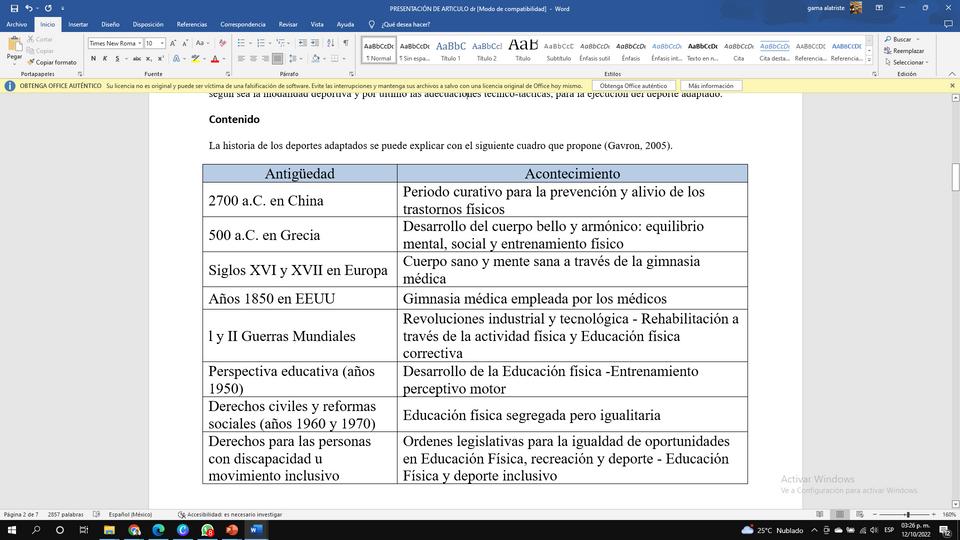Toggle strikethrough abc formatting

(137, 59)
